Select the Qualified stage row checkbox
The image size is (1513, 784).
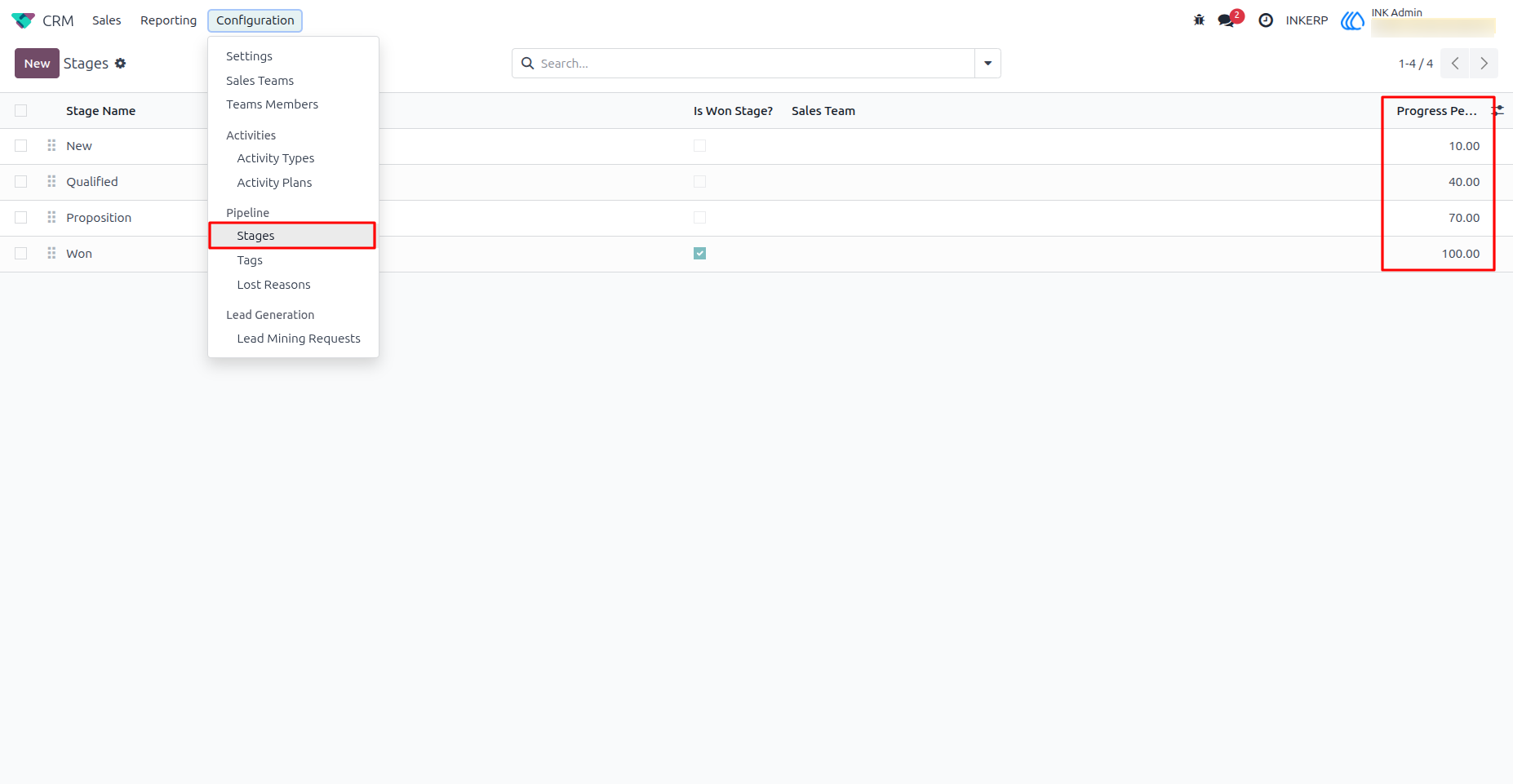(21, 182)
